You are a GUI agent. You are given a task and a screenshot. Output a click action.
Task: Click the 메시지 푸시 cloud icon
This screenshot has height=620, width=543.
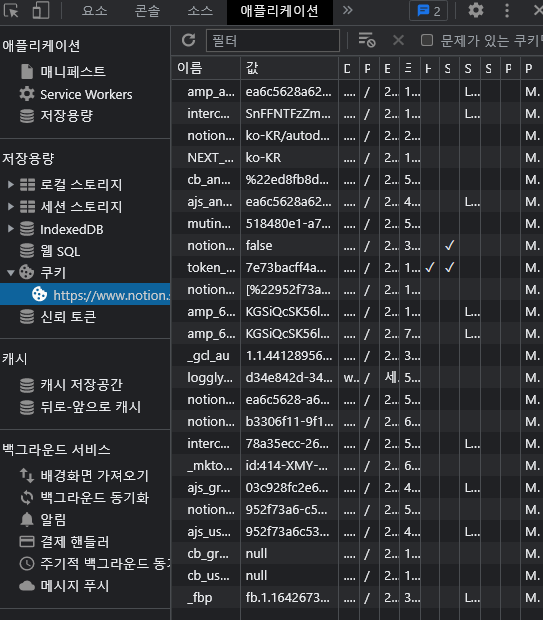(27, 586)
